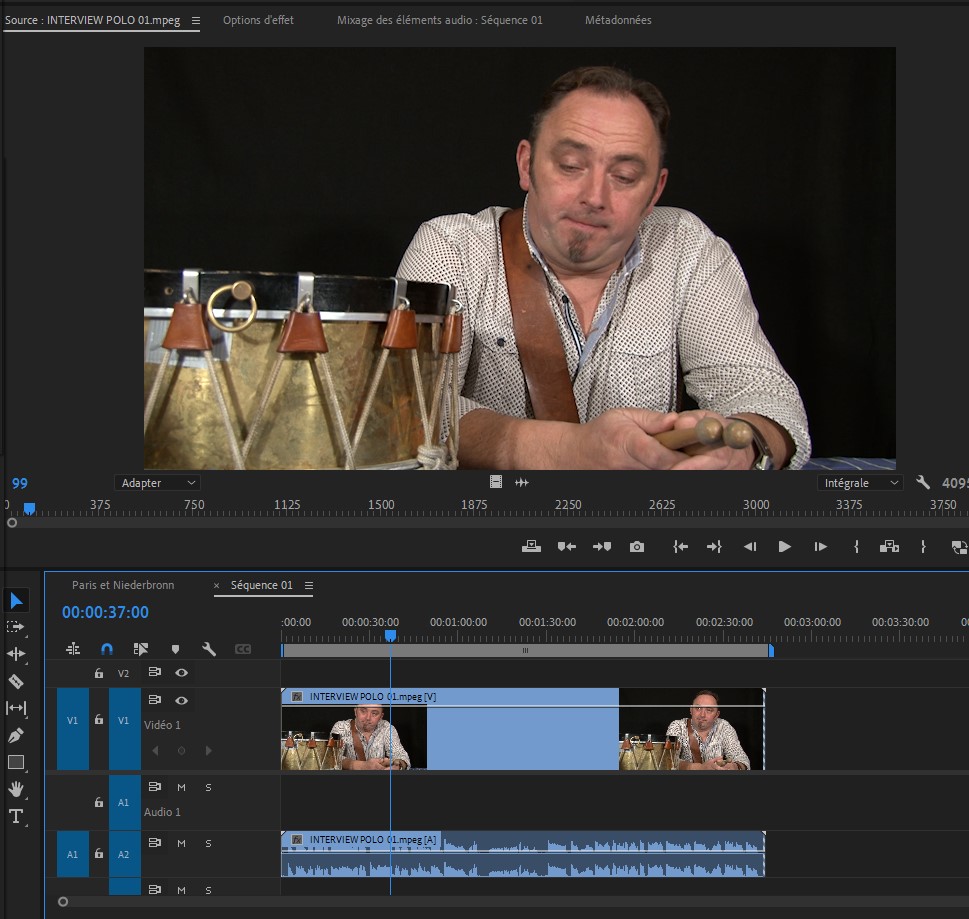Switch to Paris et Niederbronn sequence tab
The height and width of the screenshot is (919, 969).
[123, 585]
